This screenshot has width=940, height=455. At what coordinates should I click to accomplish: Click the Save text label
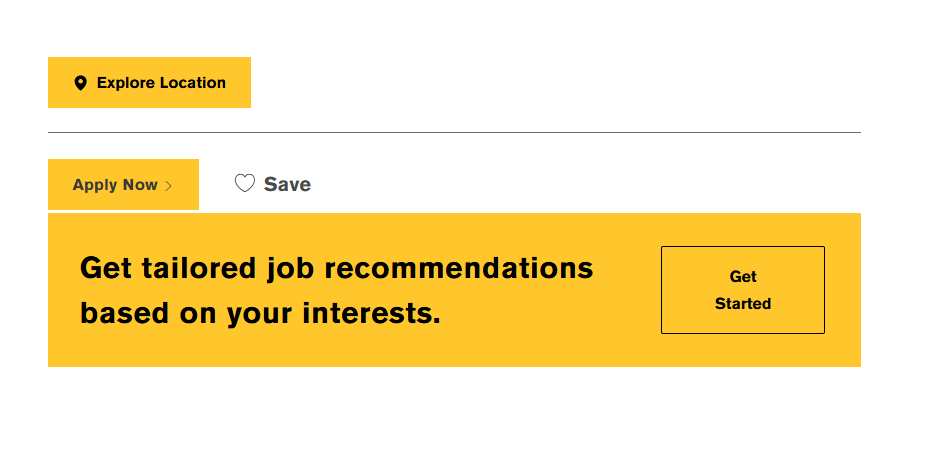pyautogui.click(x=287, y=184)
